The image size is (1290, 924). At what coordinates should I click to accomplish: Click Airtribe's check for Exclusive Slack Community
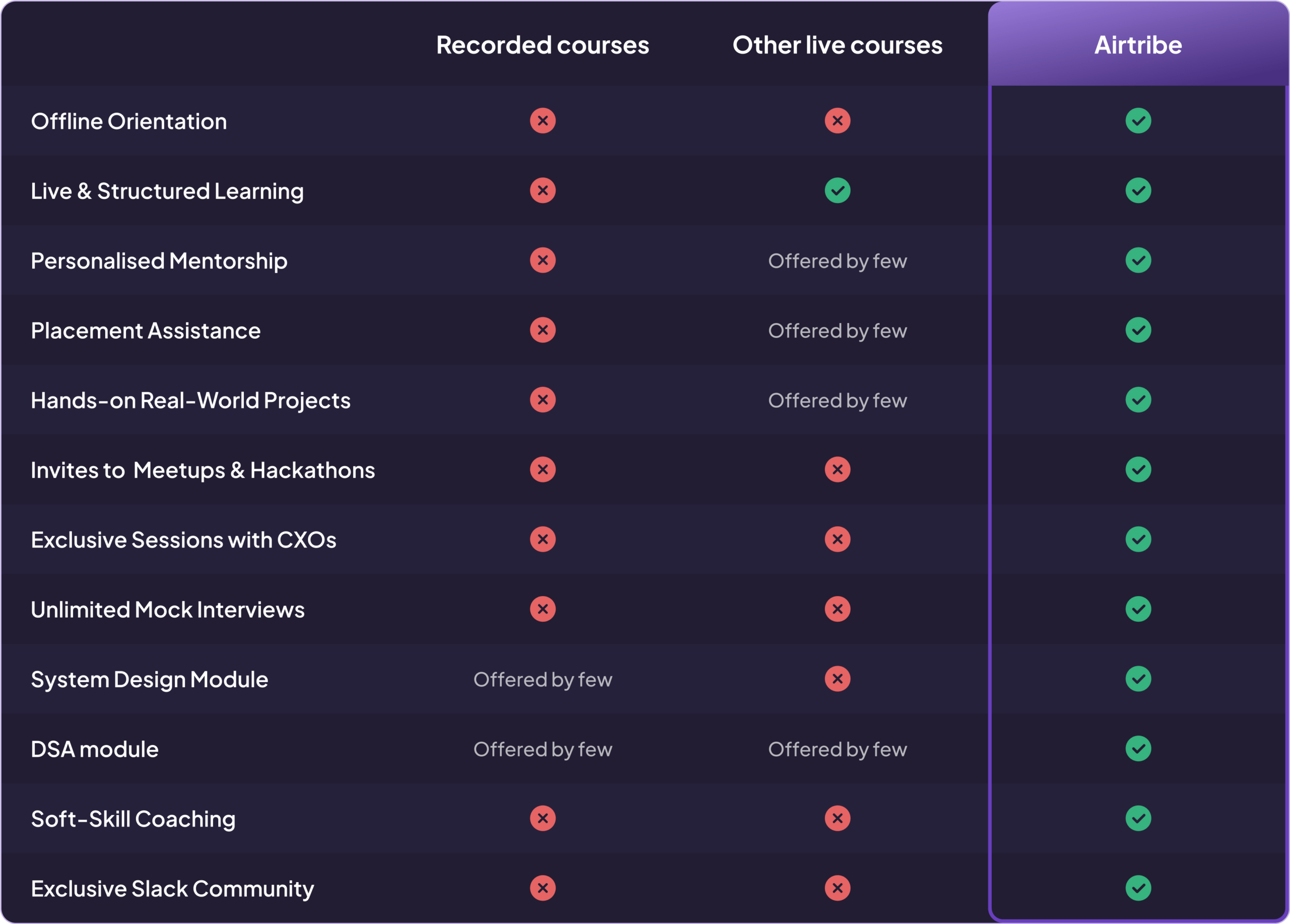(1138, 888)
